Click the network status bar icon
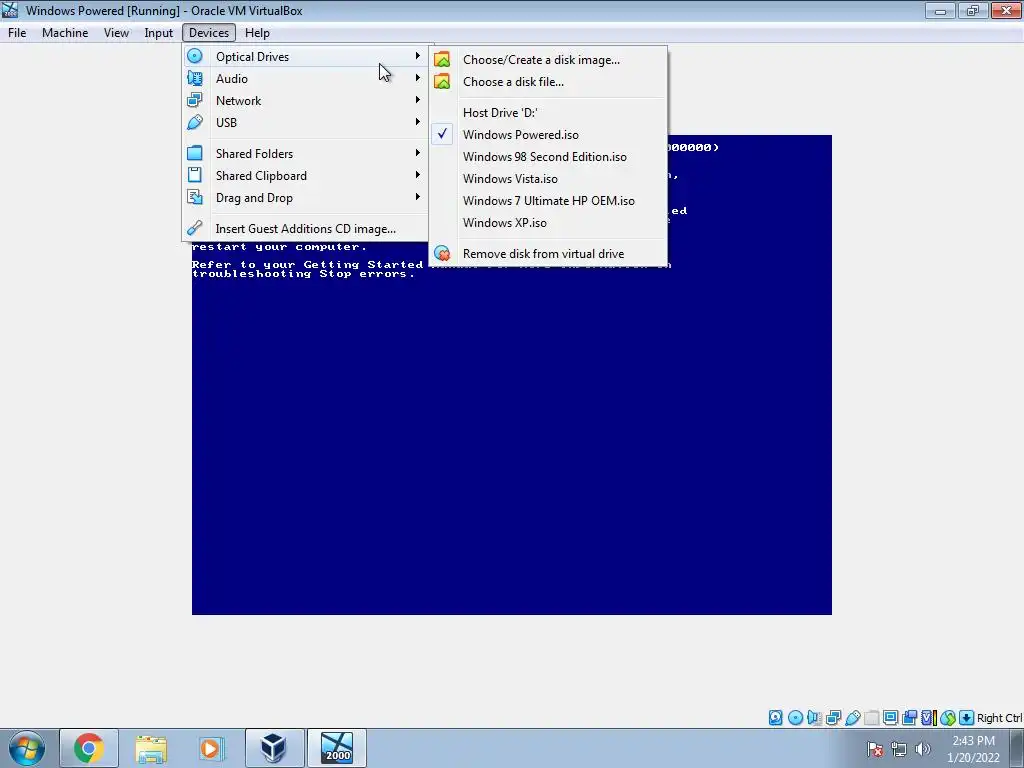 click(833, 718)
